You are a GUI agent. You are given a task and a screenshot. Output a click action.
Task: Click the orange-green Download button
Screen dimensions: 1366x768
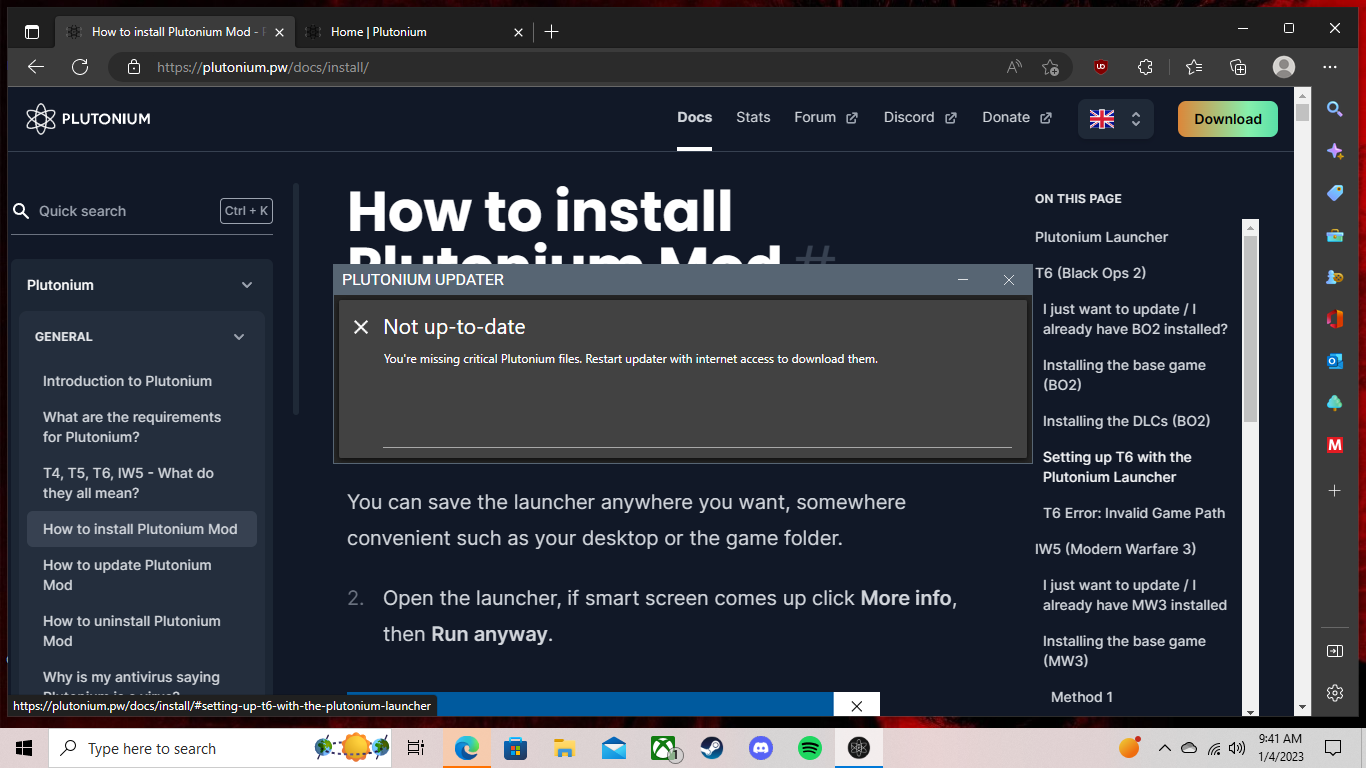[1228, 119]
